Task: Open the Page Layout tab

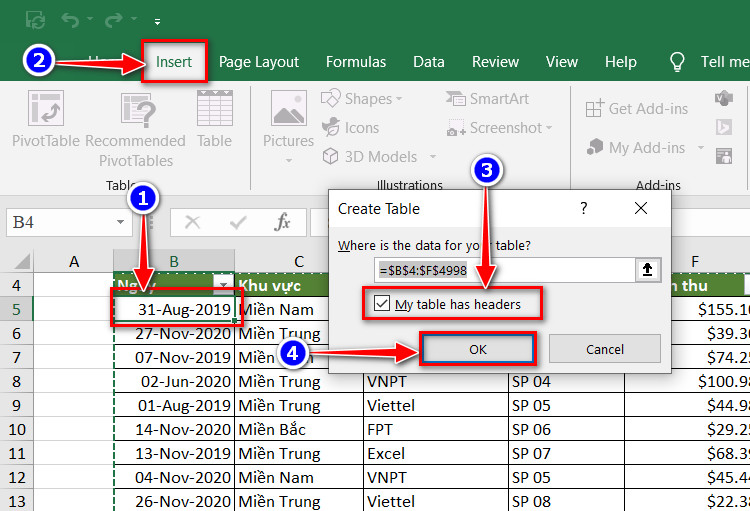Action: [x=259, y=62]
